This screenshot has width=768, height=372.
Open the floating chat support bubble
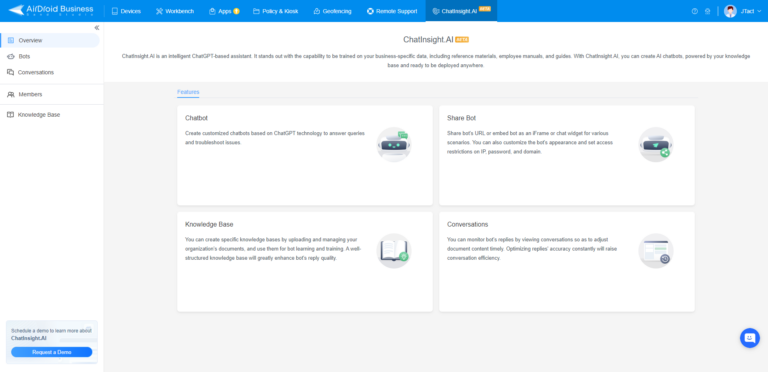pyautogui.click(x=749, y=338)
